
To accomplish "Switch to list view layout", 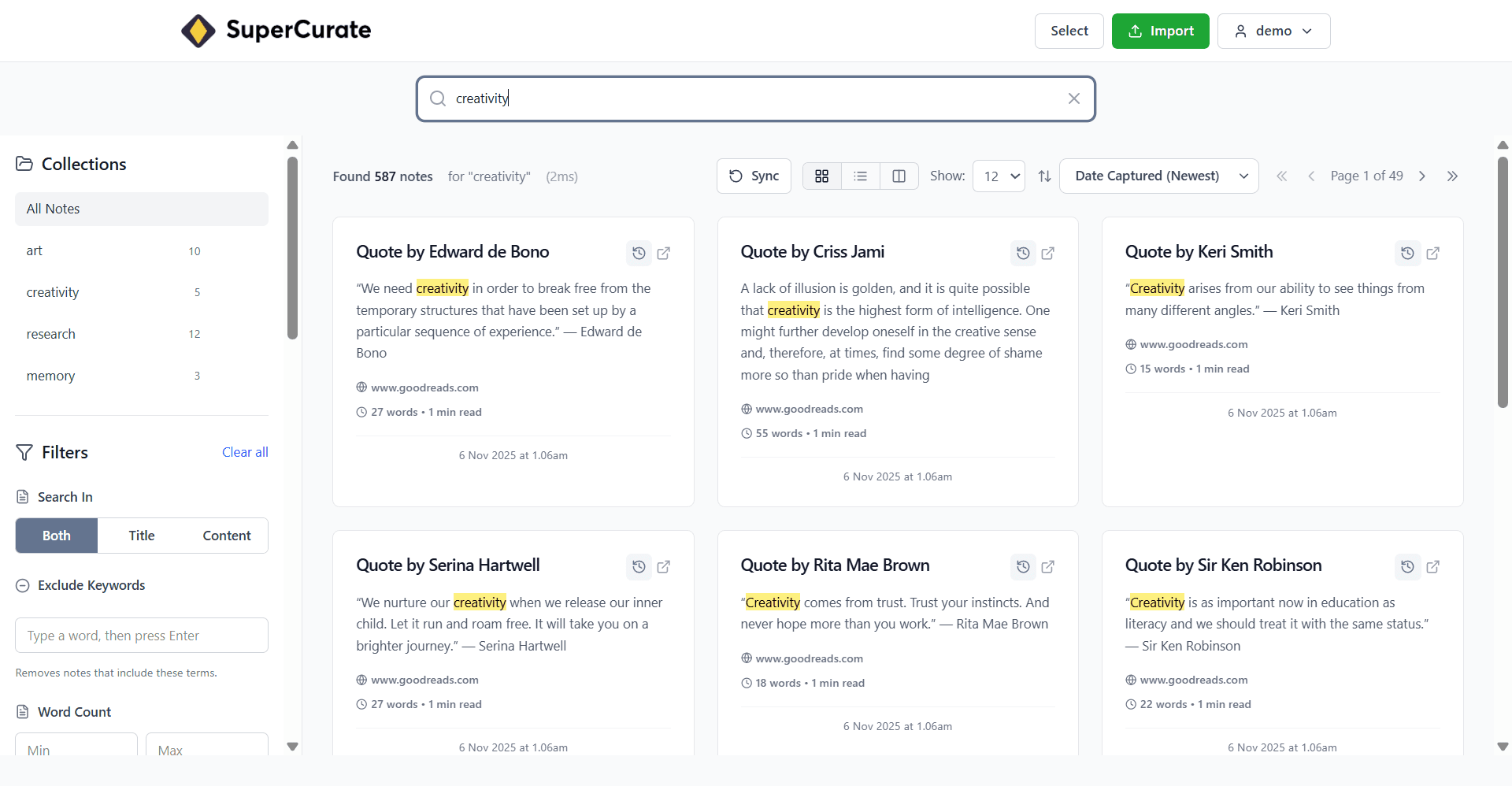I will click(860, 176).
